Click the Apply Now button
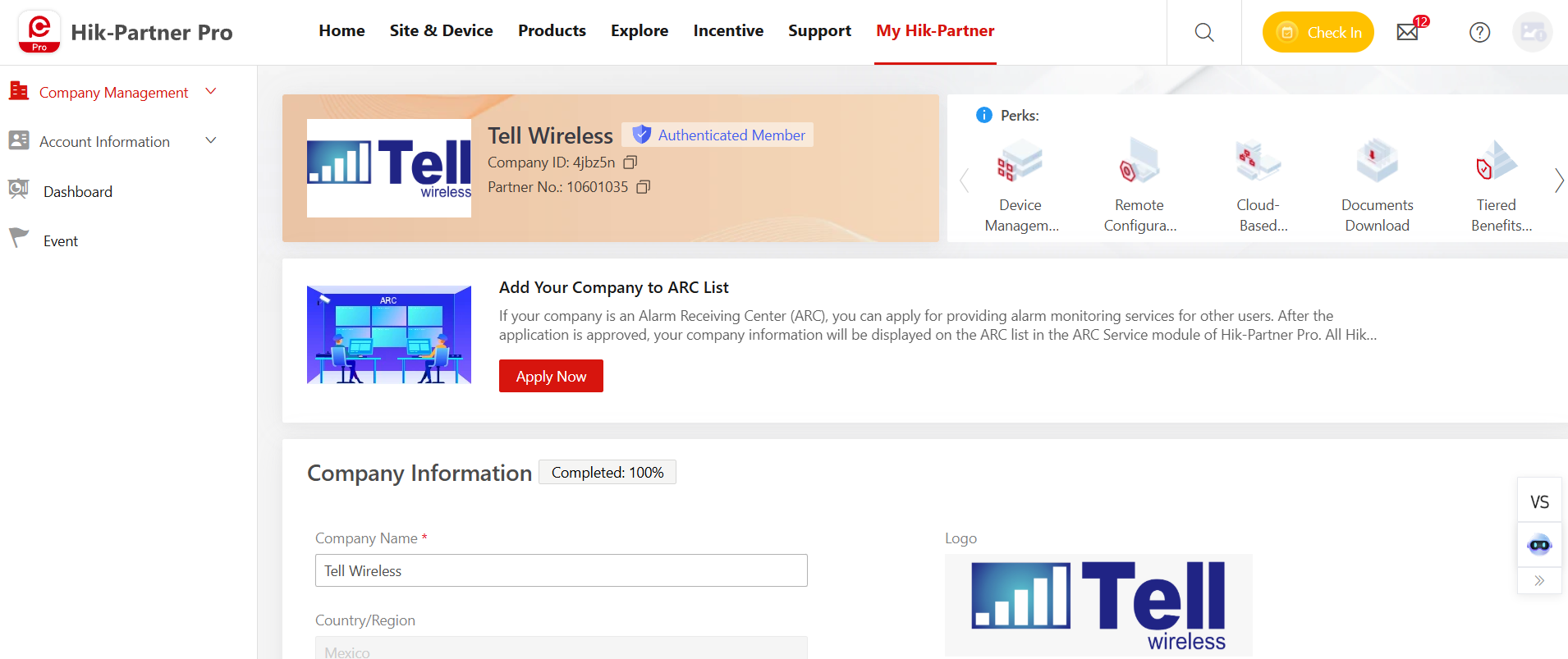Image resolution: width=1568 pixels, height=659 pixels. 551,376
